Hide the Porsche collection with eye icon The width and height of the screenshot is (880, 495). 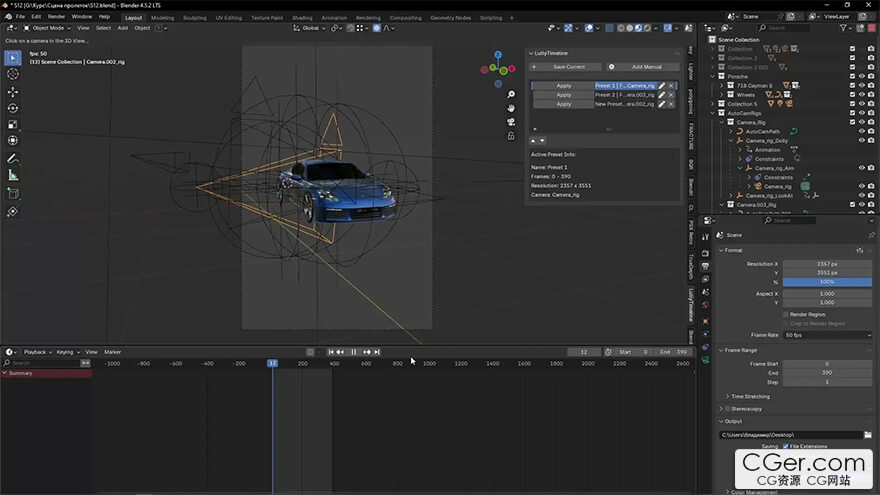(862, 76)
